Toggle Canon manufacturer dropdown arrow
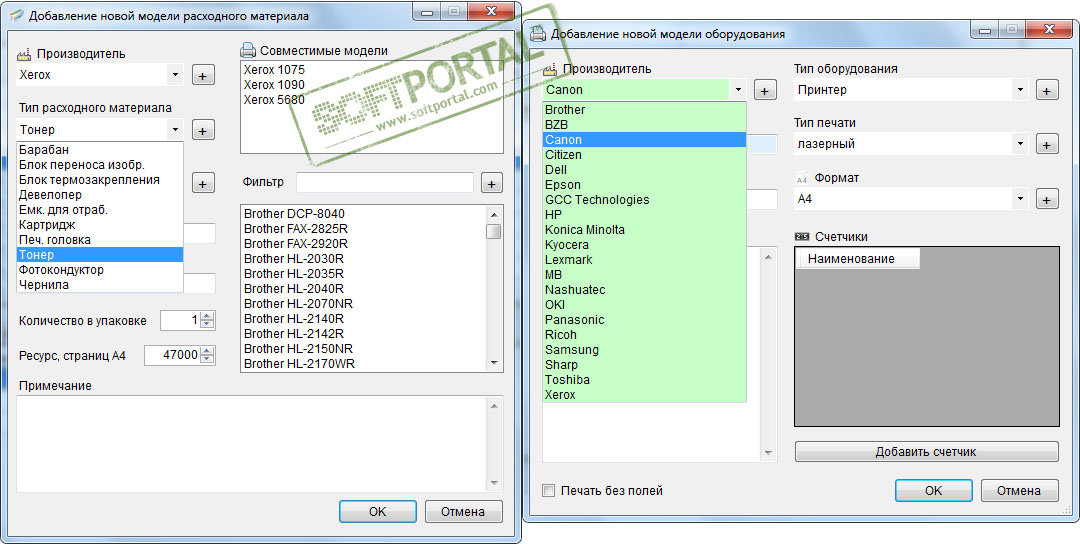 (738, 90)
